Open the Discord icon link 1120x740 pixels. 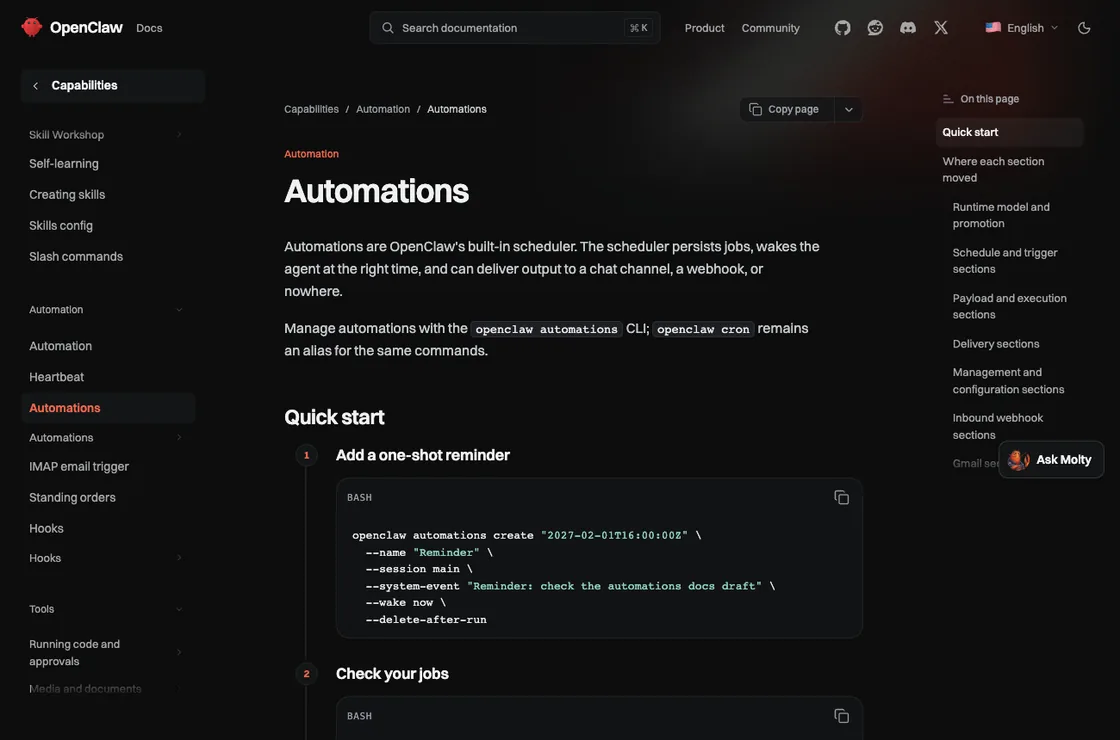click(908, 28)
